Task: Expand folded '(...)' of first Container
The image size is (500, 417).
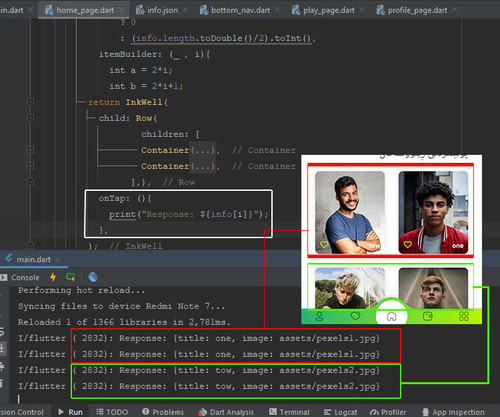Action: pyautogui.click(x=203, y=150)
